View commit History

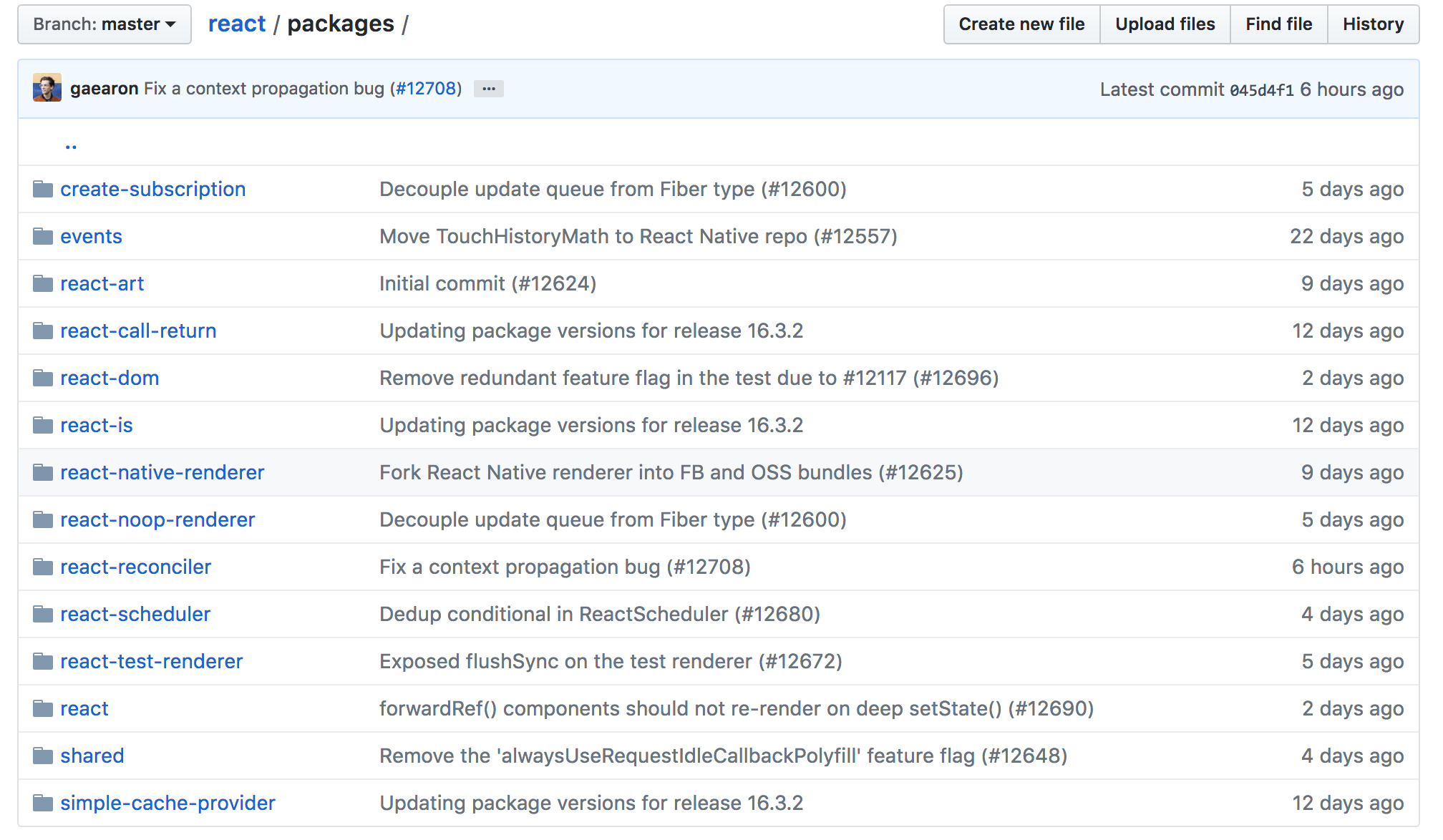click(x=1372, y=24)
